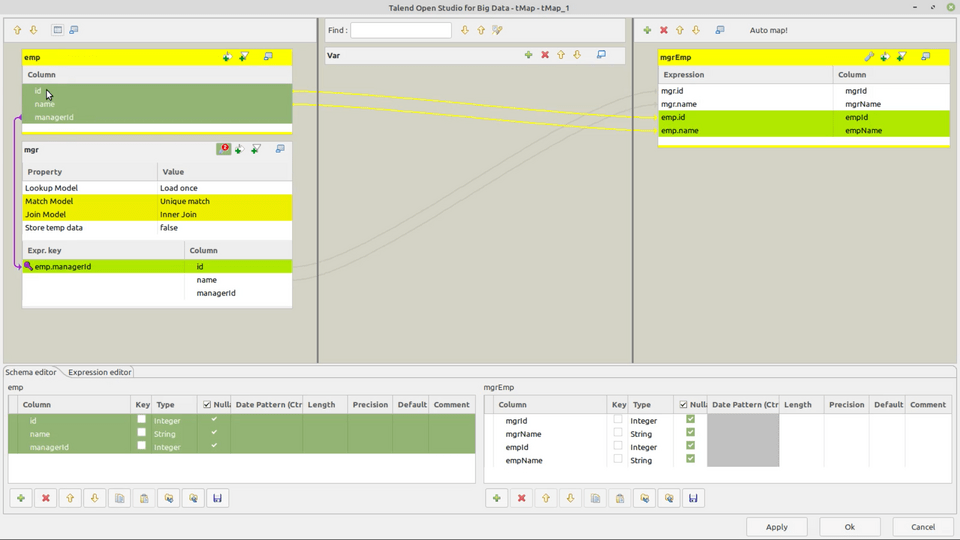The image size is (960, 540).
Task: Click the Cancel button
Action: [923, 527]
